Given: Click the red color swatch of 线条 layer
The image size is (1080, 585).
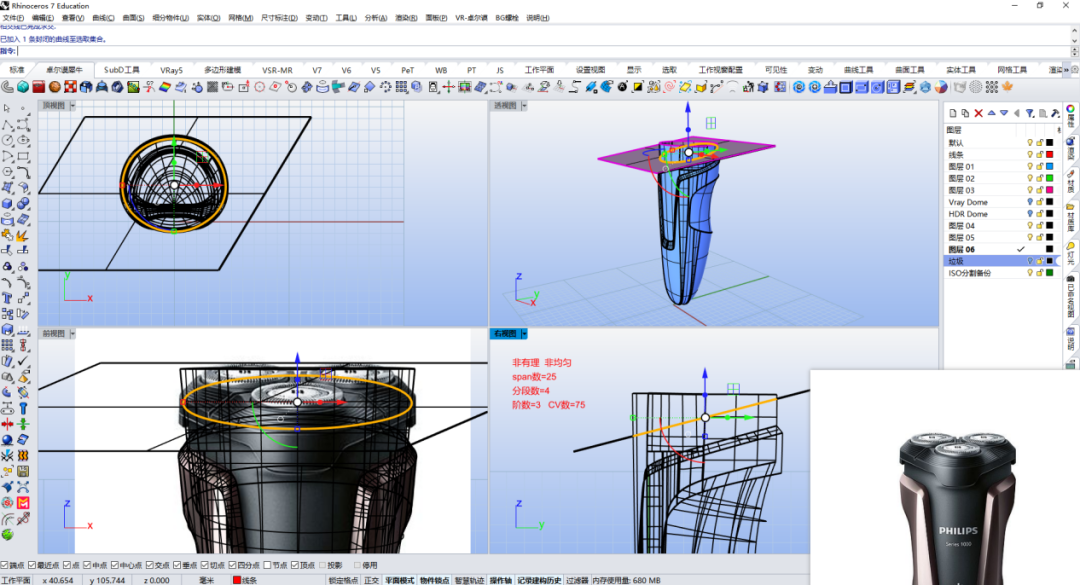Looking at the screenshot, I should [x=1050, y=154].
